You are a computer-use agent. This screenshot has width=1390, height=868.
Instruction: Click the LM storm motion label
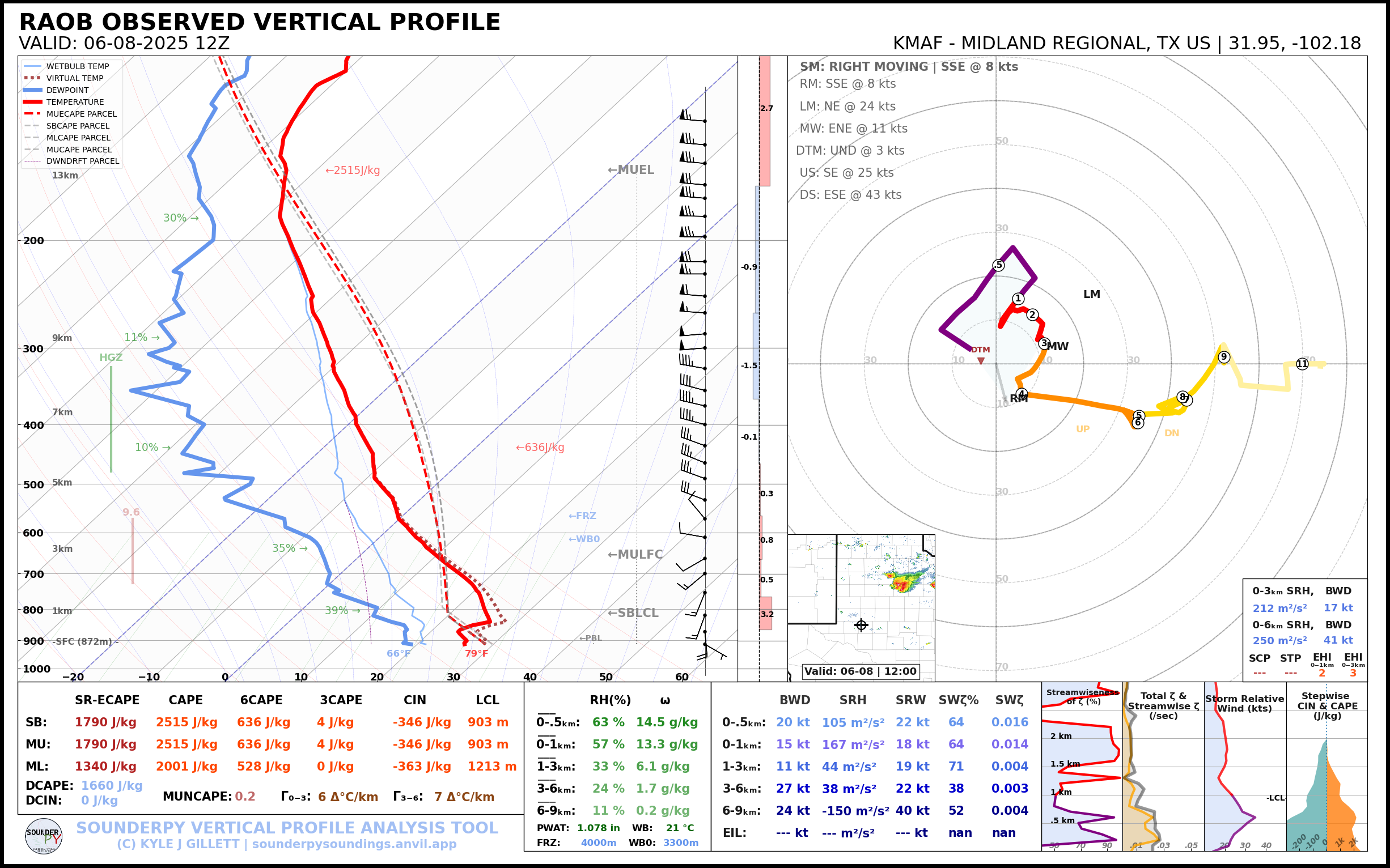[x=1091, y=295]
